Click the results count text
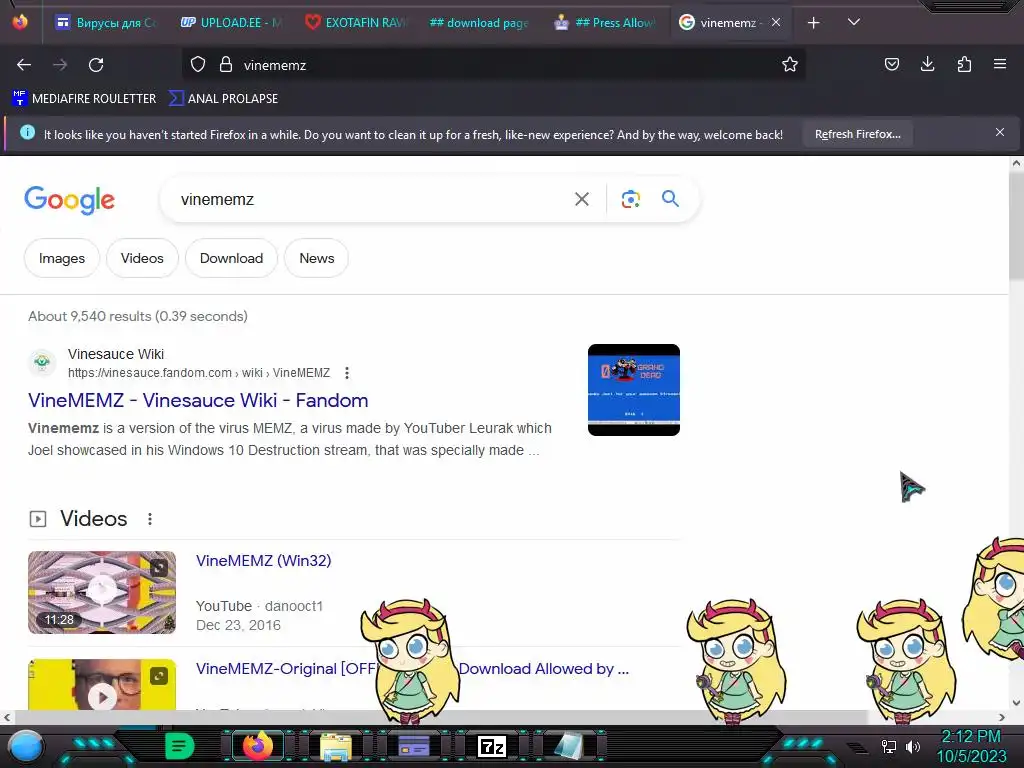This screenshot has width=1024, height=768. pyautogui.click(x=138, y=316)
